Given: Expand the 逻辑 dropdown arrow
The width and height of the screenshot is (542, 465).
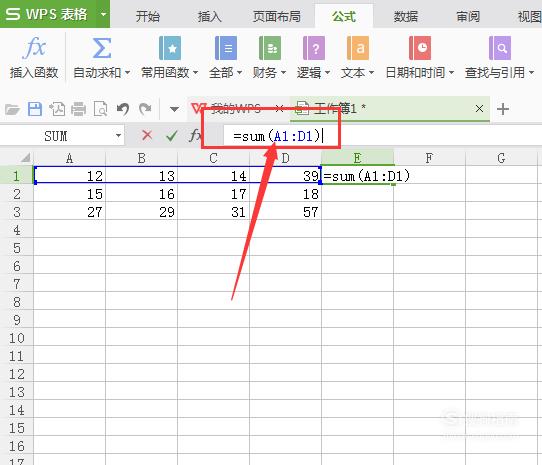Looking at the screenshot, I should coord(327,73).
